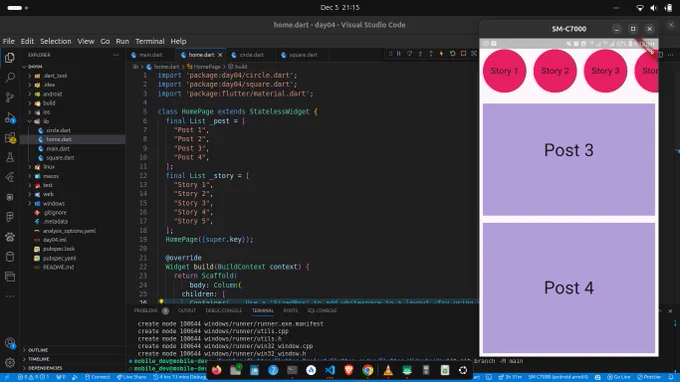The image size is (680, 382).
Task: Open square.dart in the explorer
Action: 60,158
